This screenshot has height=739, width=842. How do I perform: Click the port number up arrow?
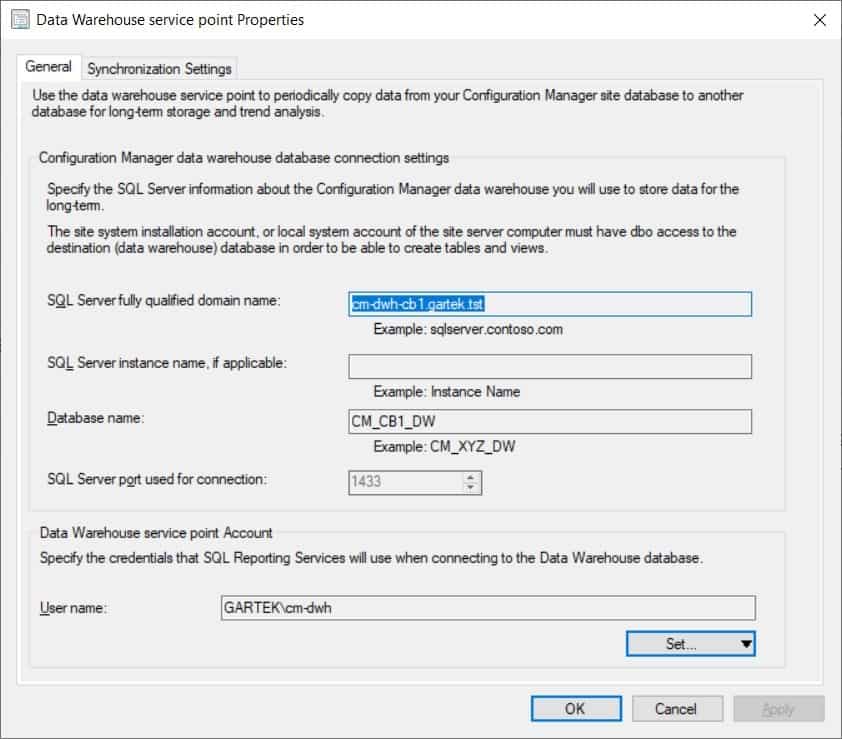point(471,477)
